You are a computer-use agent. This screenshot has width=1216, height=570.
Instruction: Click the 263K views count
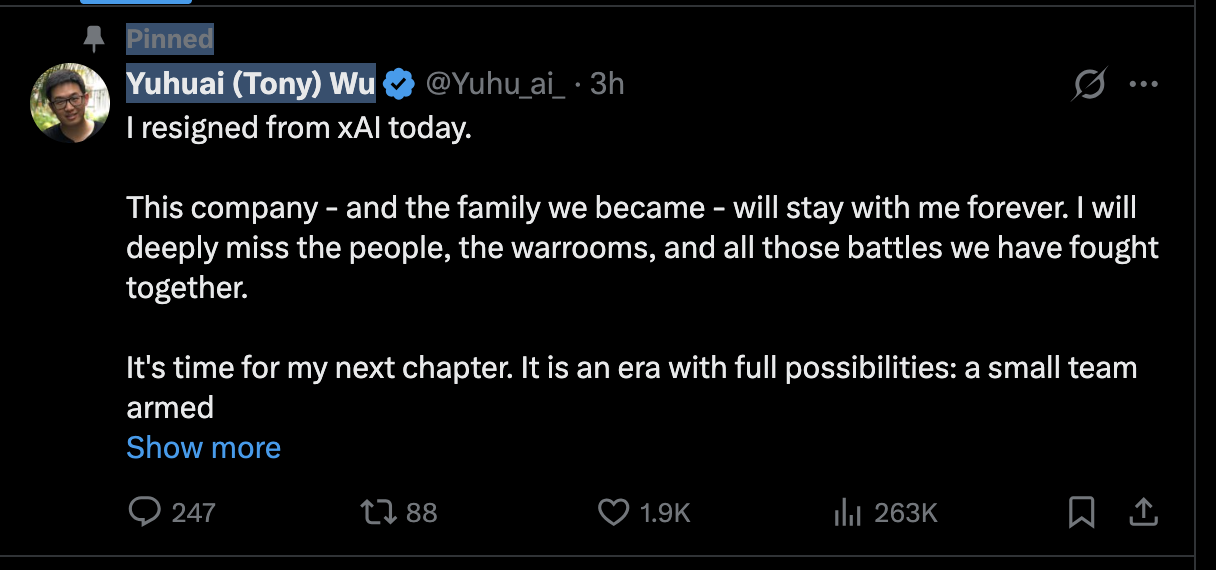[x=905, y=513]
